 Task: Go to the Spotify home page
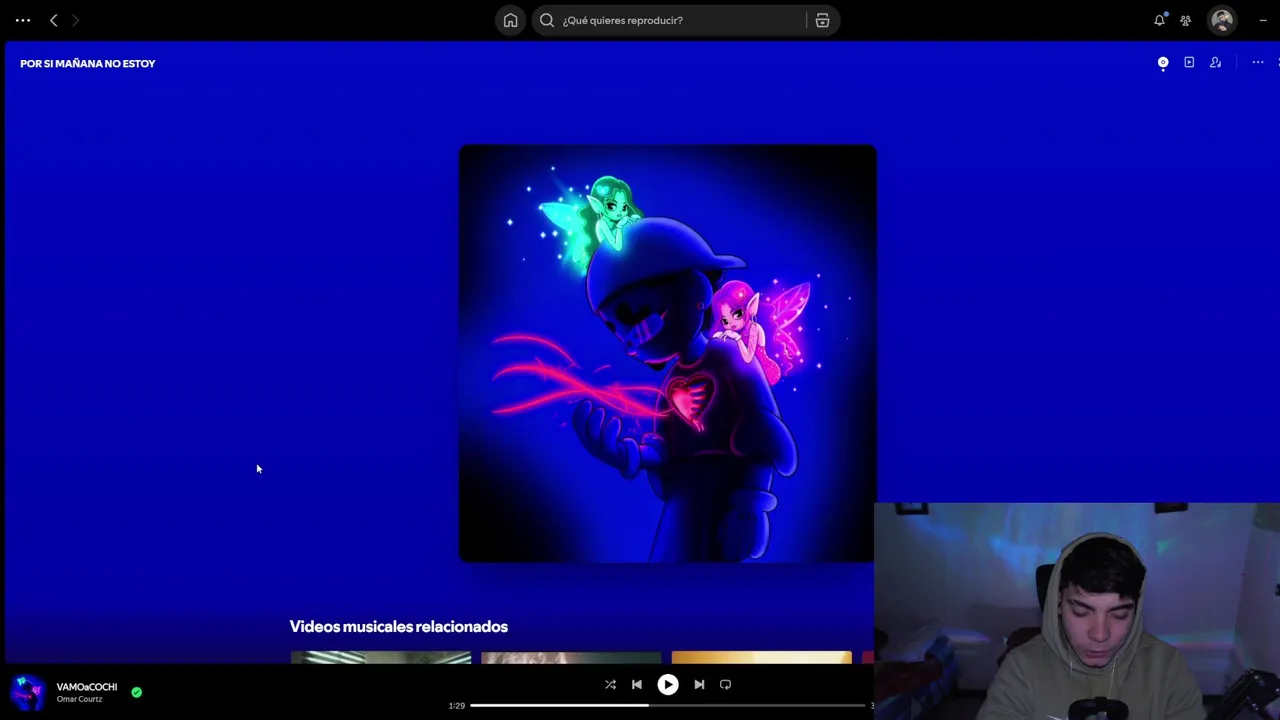pyautogui.click(x=511, y=20)
